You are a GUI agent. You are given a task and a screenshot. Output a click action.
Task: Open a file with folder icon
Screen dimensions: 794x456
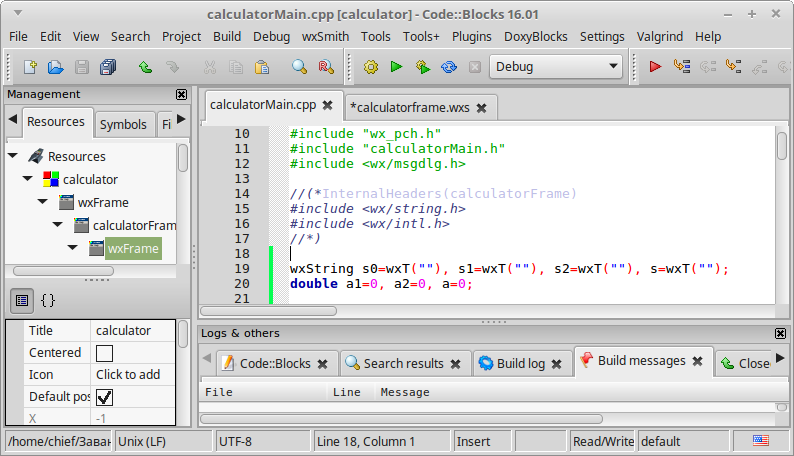[55, 67]
